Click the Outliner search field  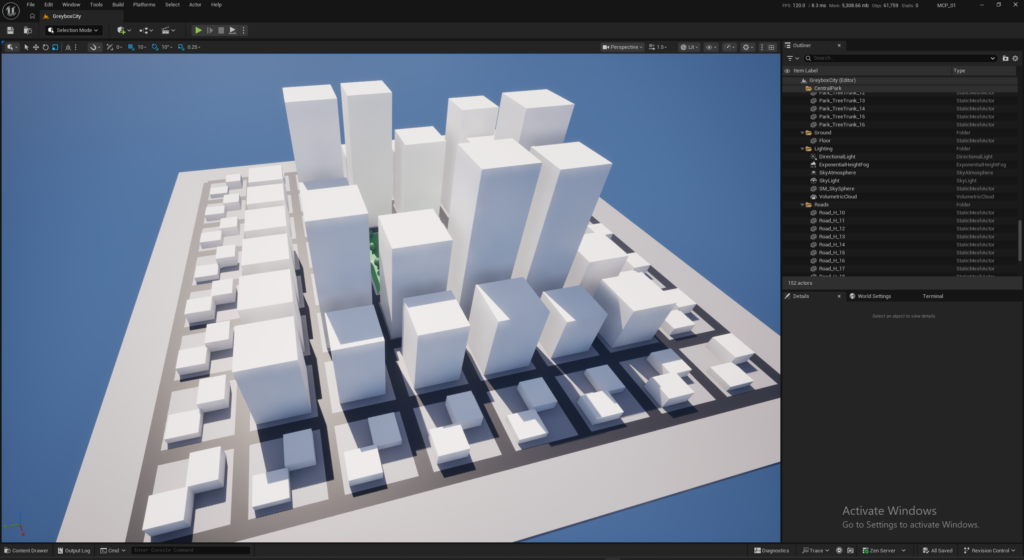point(900,58)
